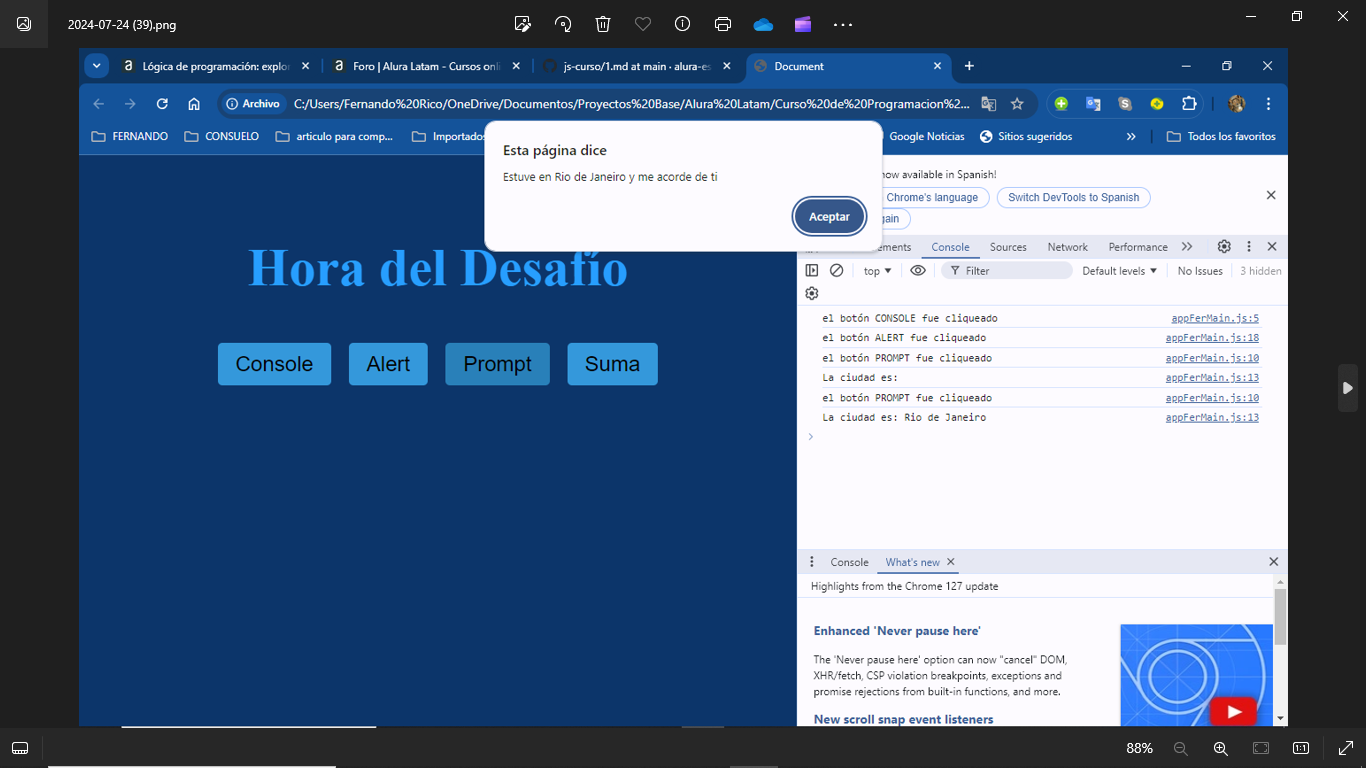Viewport: 1366px width, 768px height.
Task: Open the Photos edit image tool
Action: click(522, 24)
